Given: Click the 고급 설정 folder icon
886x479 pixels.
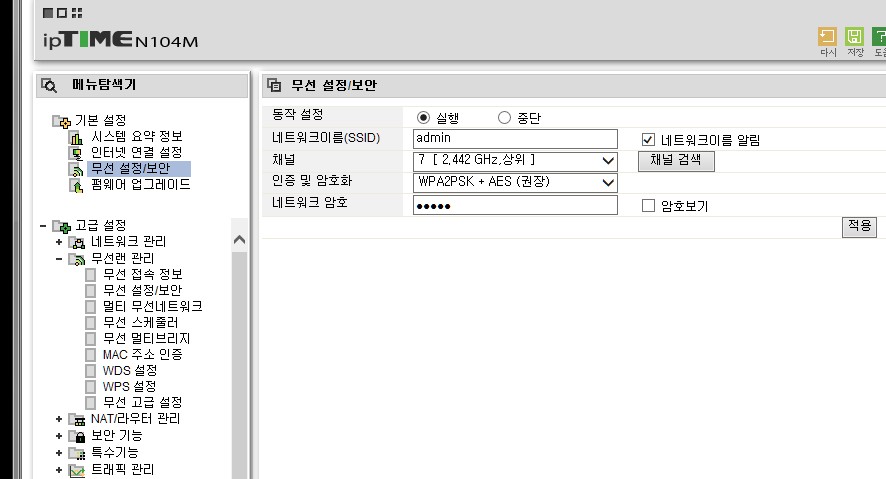Looking at the screenshot, I should [x=61, y=227].
